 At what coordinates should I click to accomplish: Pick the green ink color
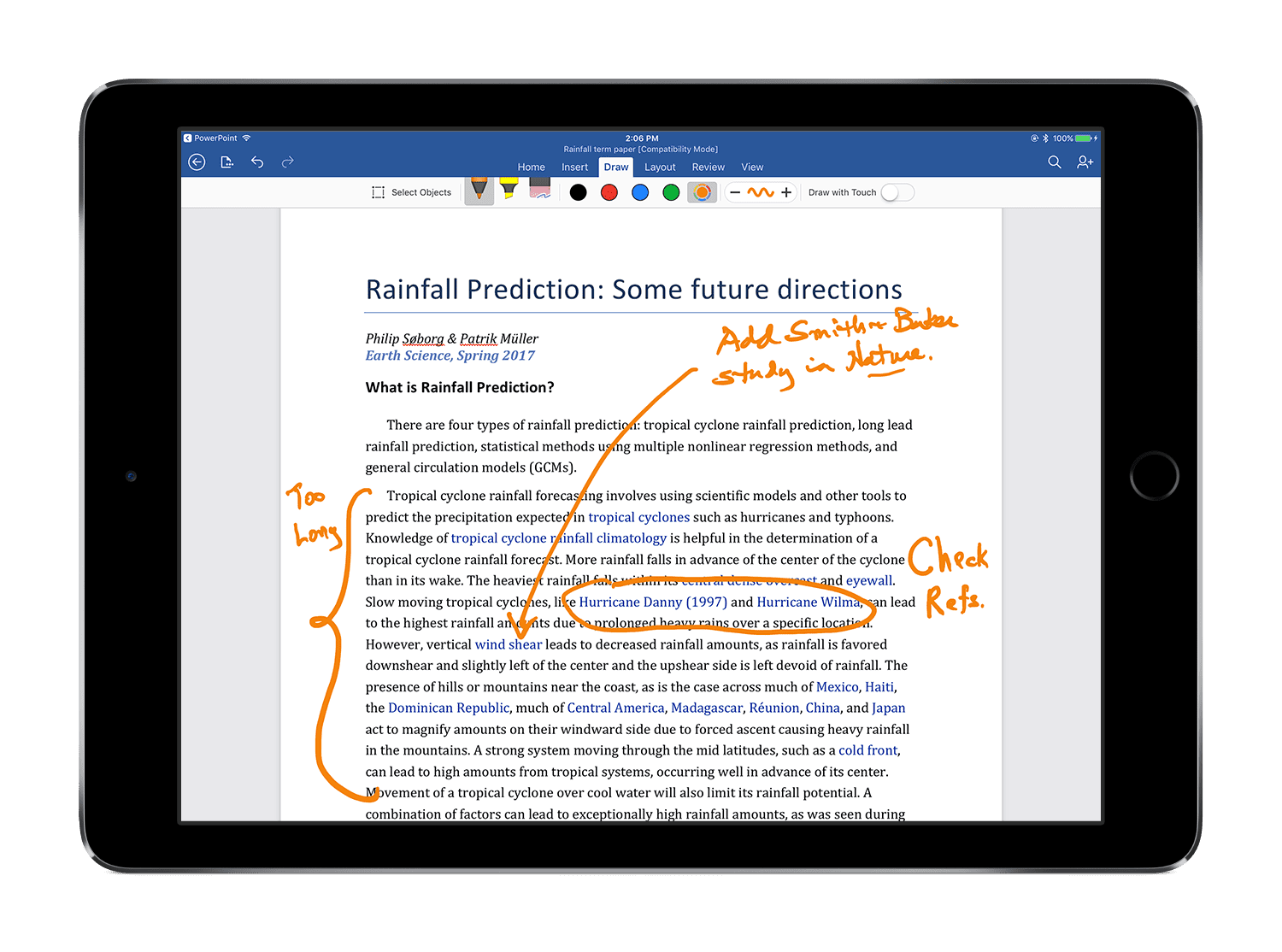[x=671, y=192]
